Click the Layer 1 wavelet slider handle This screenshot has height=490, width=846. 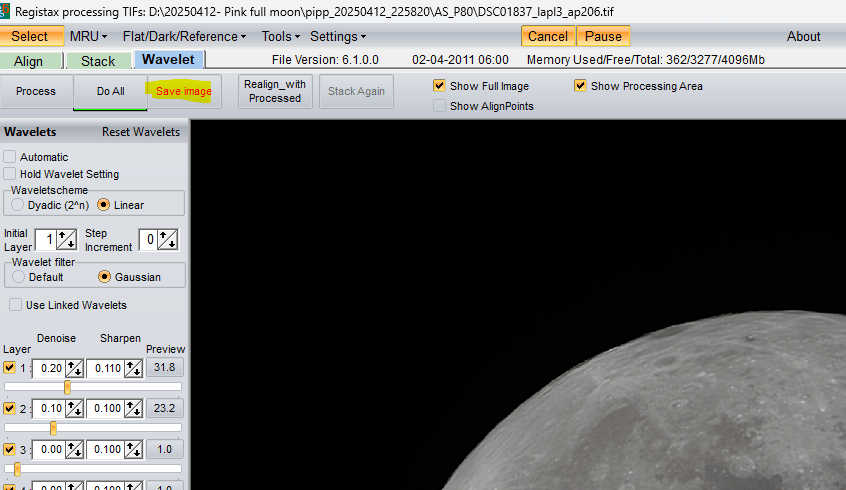click(67, 387)
